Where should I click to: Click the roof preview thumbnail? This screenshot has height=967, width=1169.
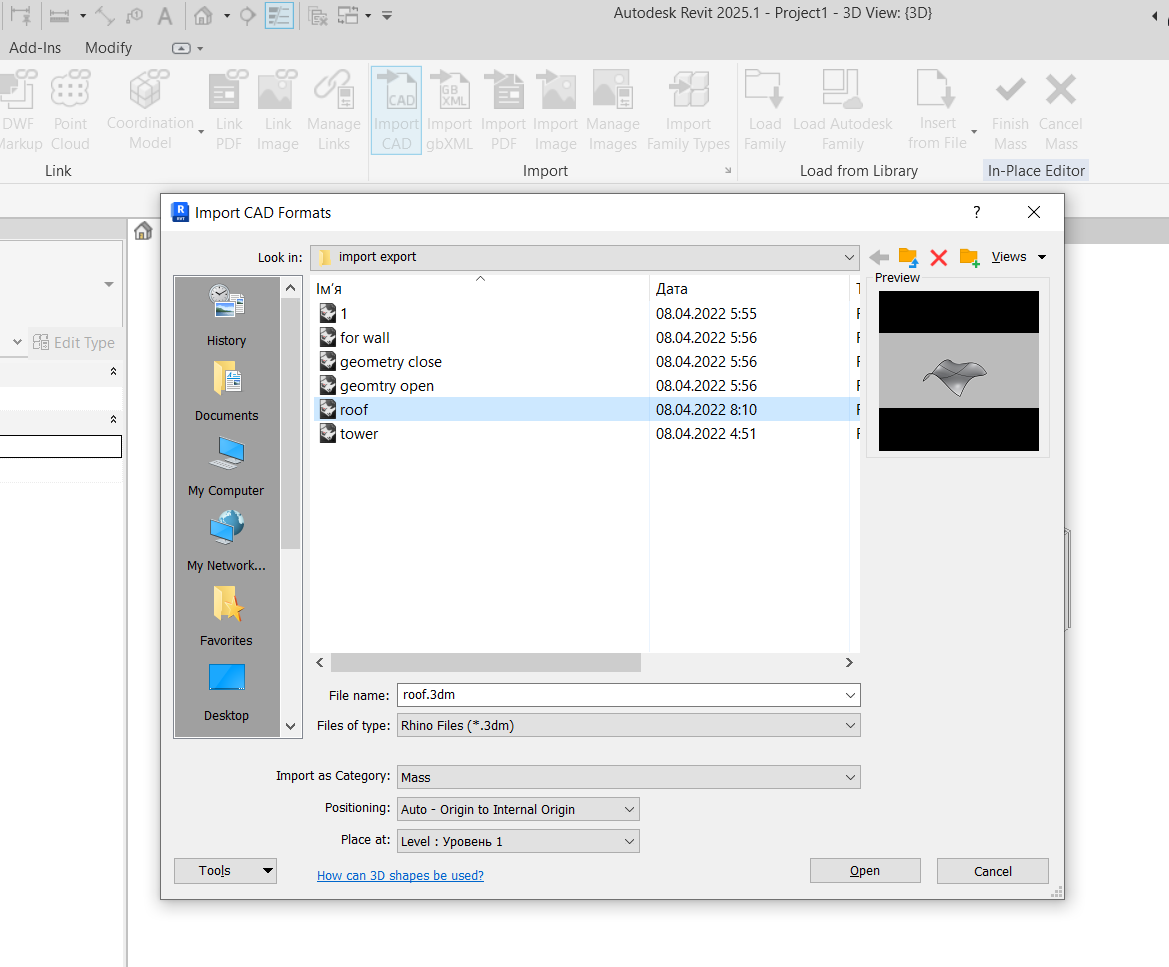coord(958,371)
